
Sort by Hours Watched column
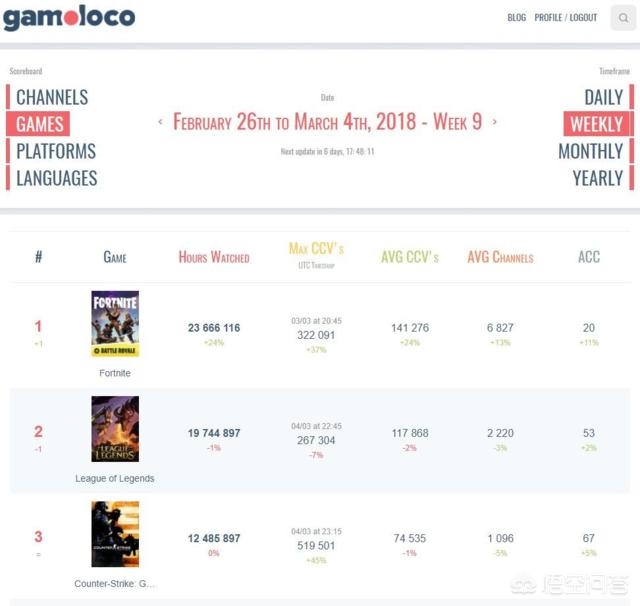(214, 257)
